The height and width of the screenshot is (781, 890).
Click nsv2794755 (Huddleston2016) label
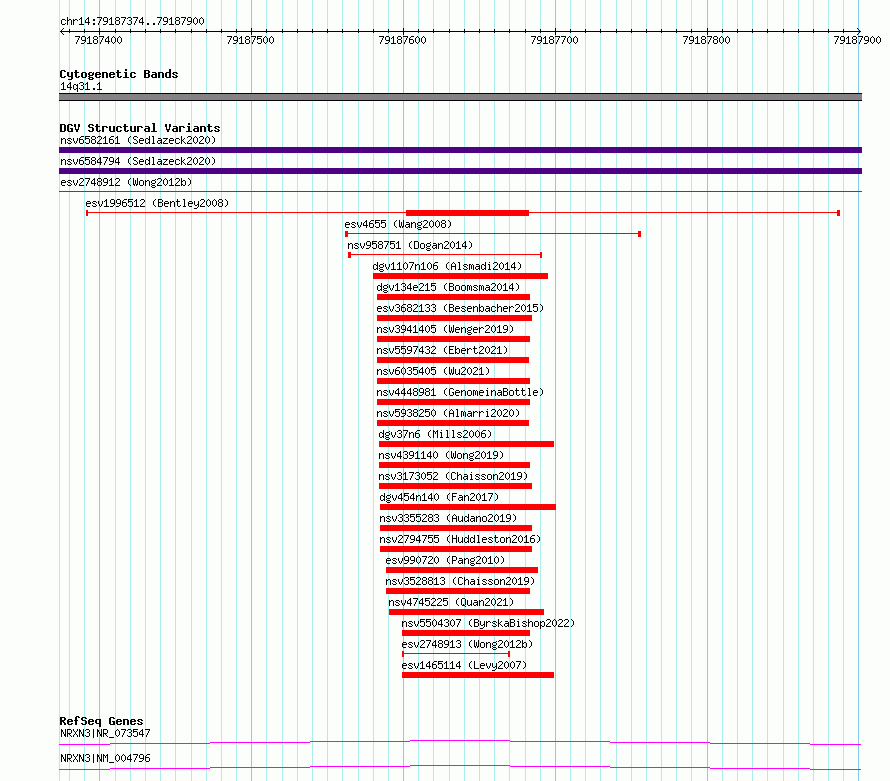pos(460,539)
